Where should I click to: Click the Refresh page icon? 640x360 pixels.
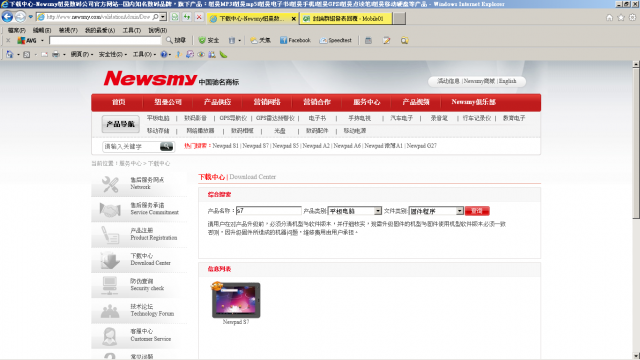click(x=187, y=17)
